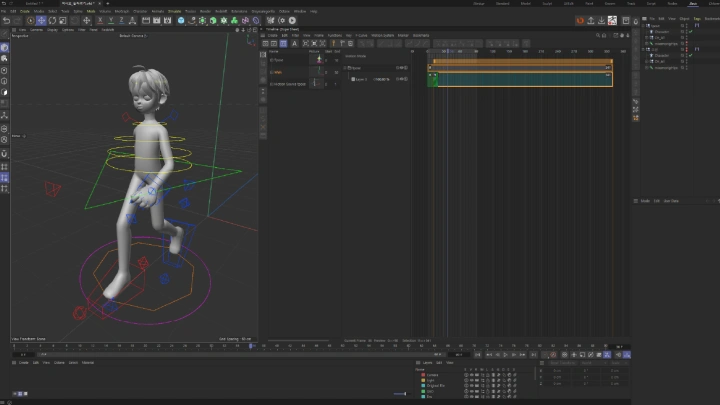Select the Move tool in the top toolbar
Screen dimensions: 720x405
click(42, 20)
